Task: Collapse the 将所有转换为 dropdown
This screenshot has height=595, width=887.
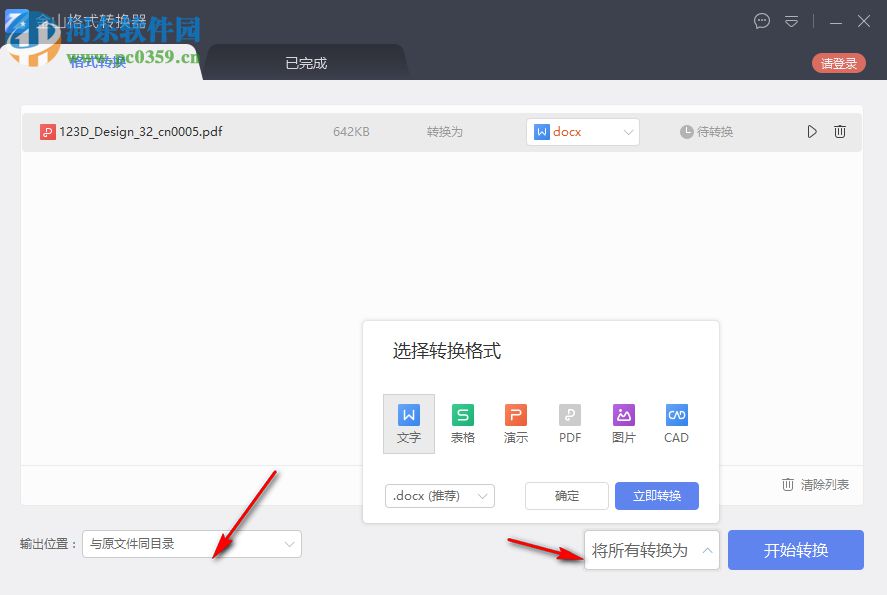Action: [x=652, y=550]
